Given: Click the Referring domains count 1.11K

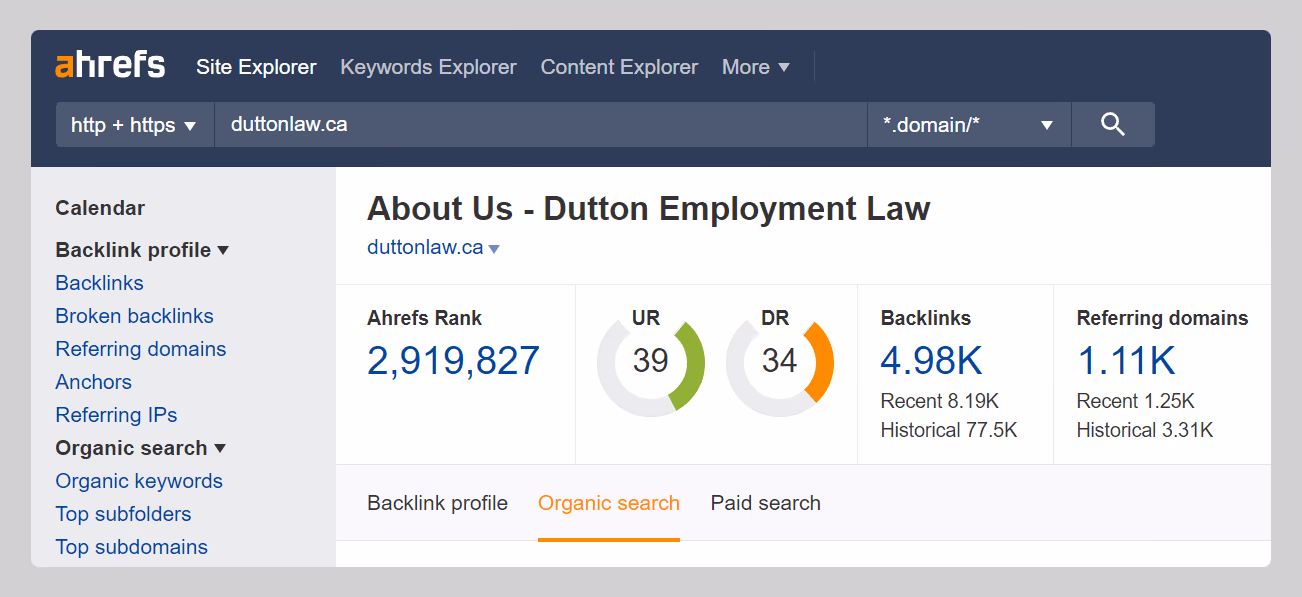Looking at the screenshot, I should [1126, 361].
